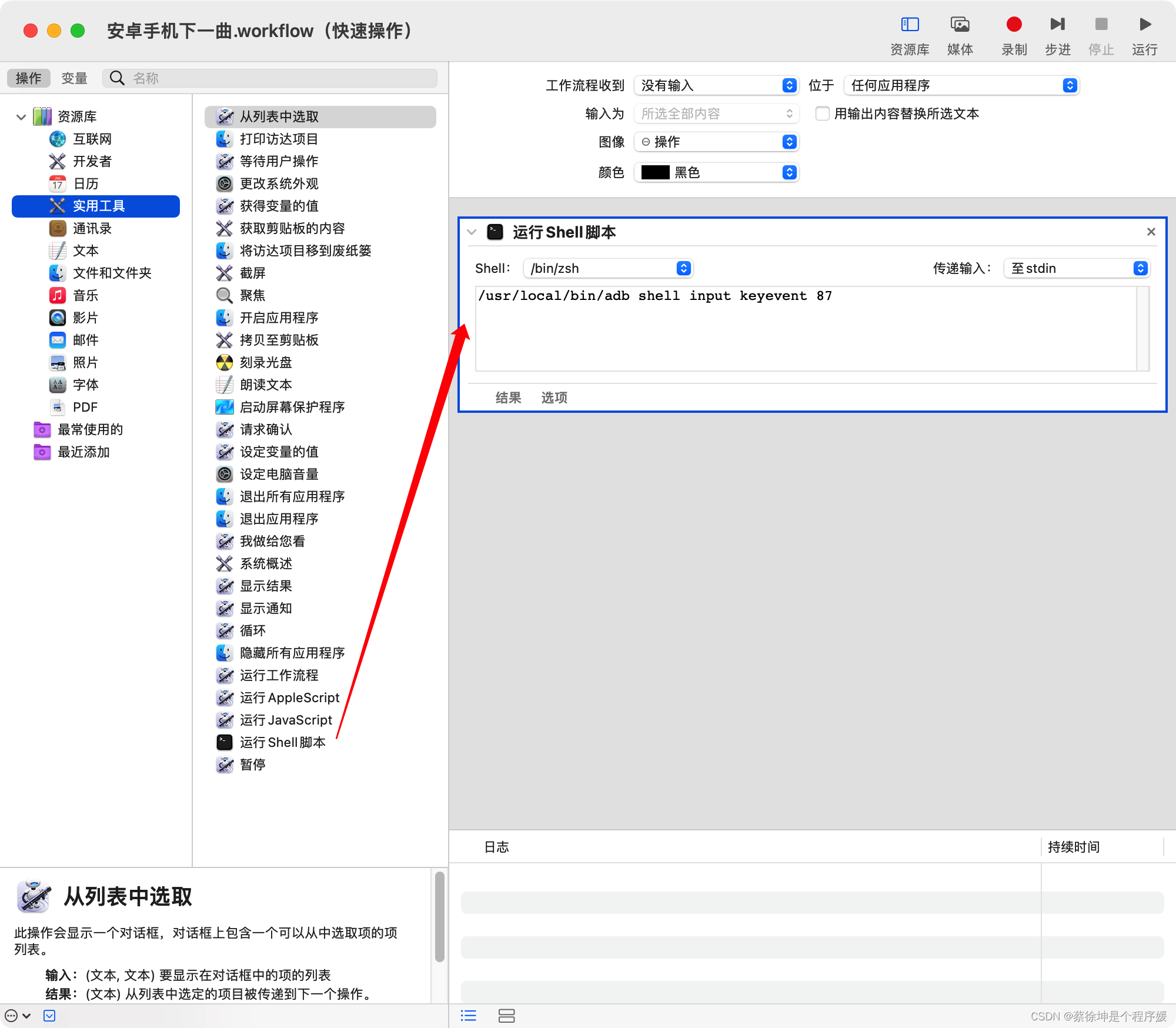The width and height of the screenshot is (1176, 1028).
Task: Show log list view icon at bottom
Action: (469, 1016)
